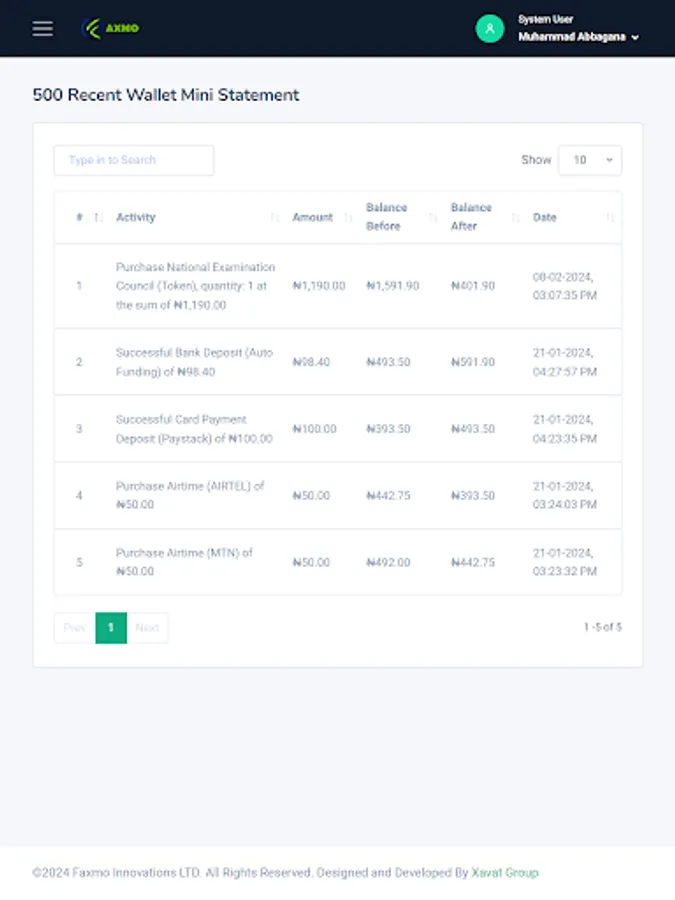Click the Date column header text
The height and width of the screenshot is (900, 675).
click(x=545, y=217)
